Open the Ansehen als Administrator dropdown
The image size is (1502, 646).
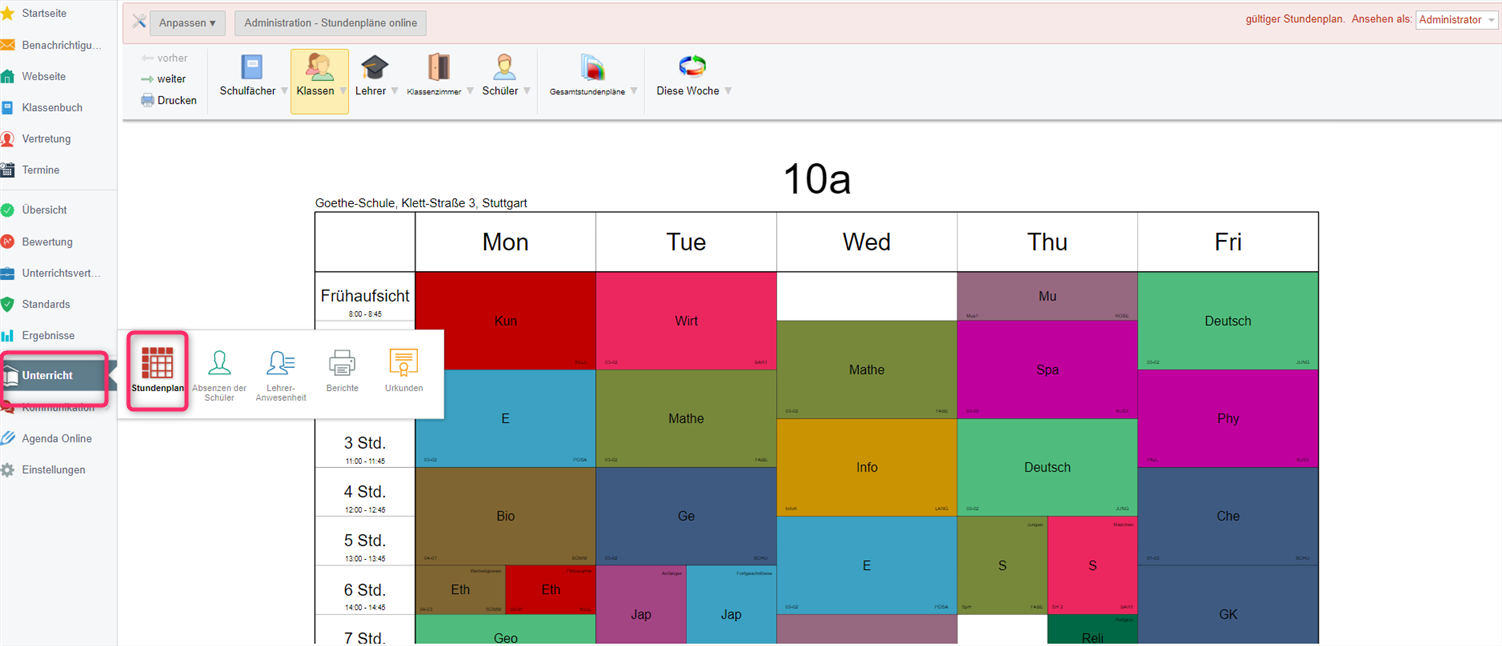tap(1456, 20)
